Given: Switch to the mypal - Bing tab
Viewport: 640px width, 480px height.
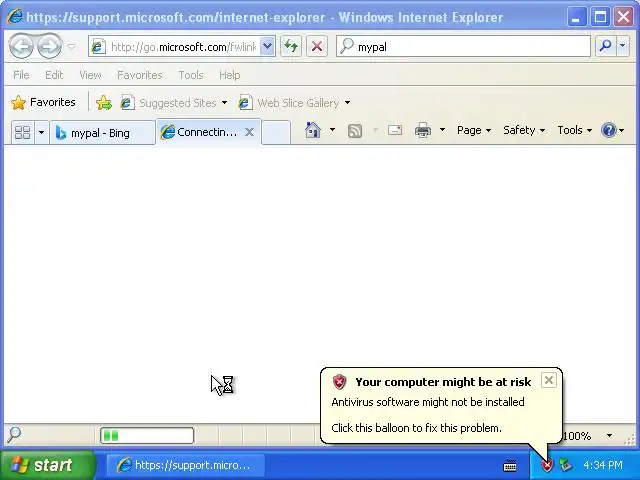Looking at the screenshot, I should pyautogui.click(x=102, y=133).
